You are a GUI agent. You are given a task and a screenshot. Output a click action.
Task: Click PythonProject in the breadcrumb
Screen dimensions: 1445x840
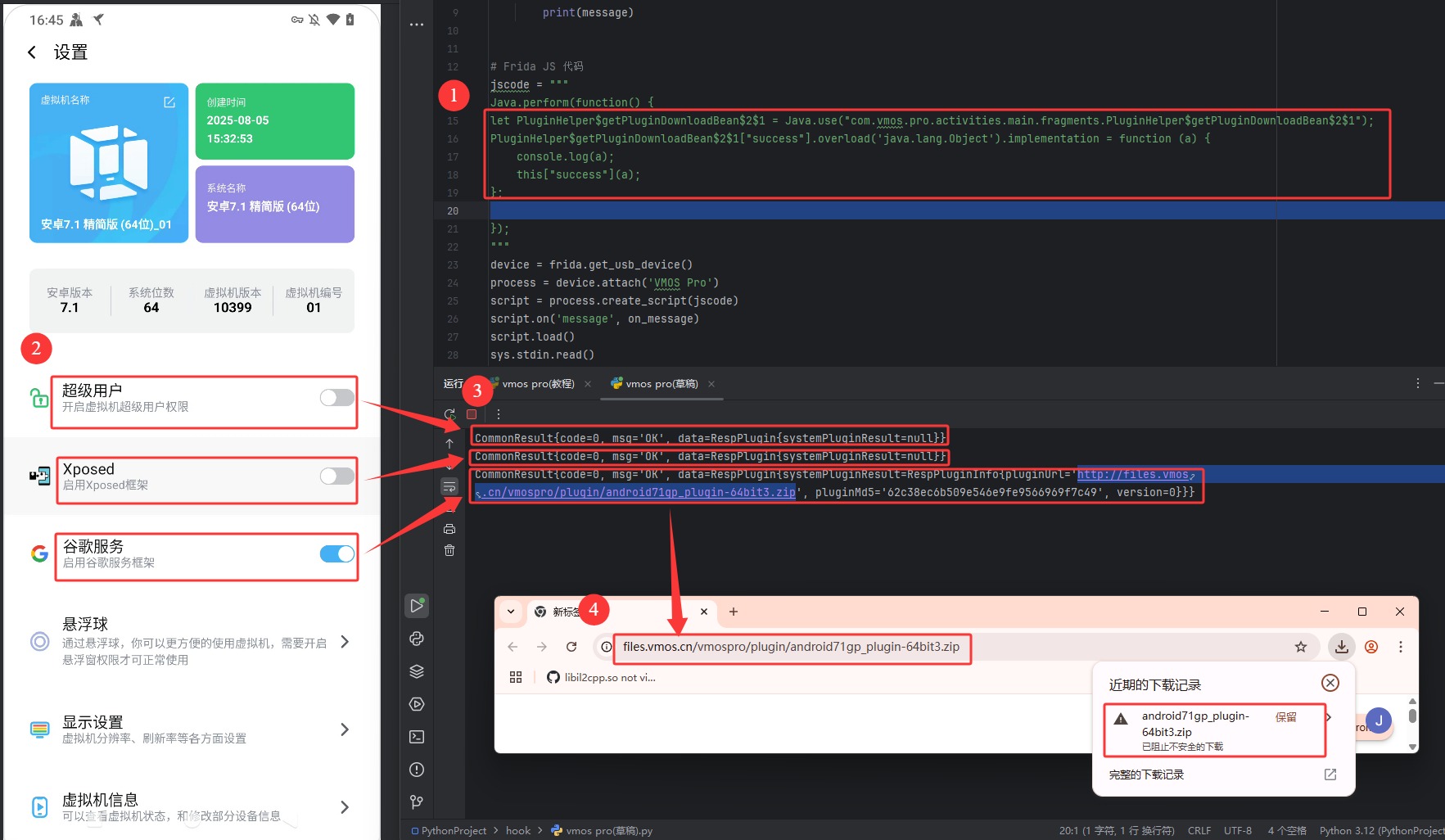449,830
